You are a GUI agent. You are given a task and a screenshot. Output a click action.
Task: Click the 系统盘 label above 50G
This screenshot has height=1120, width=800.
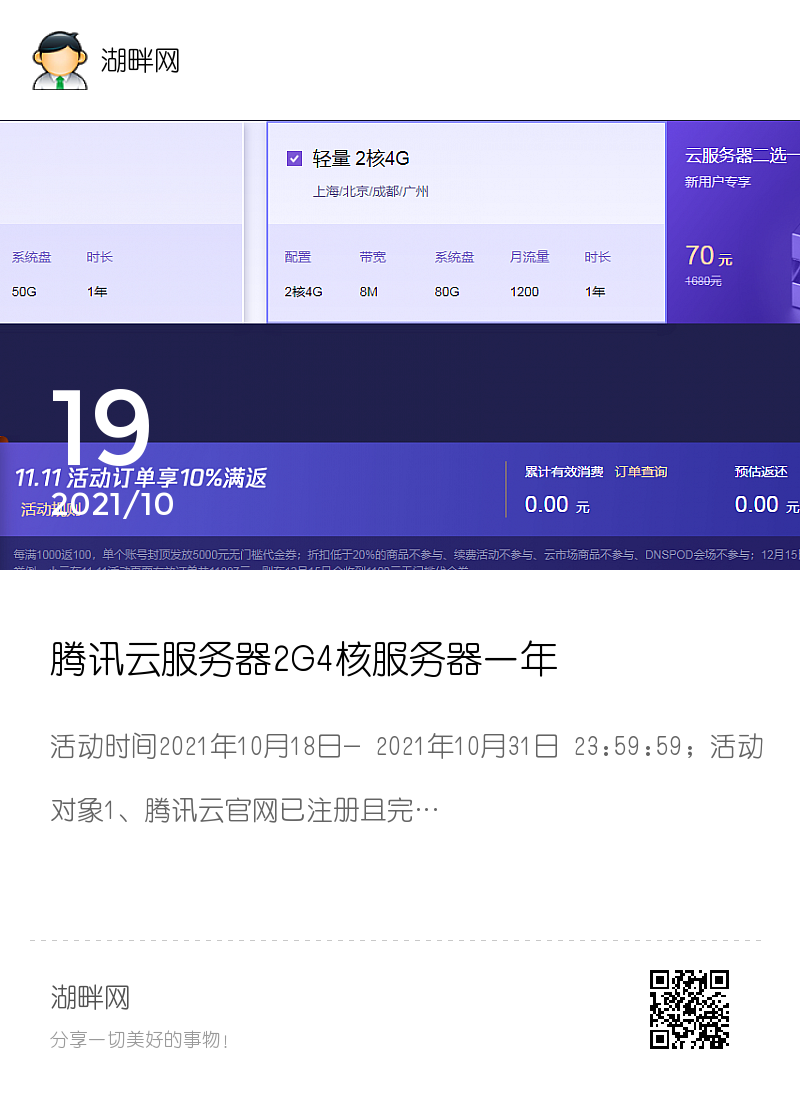31,257
